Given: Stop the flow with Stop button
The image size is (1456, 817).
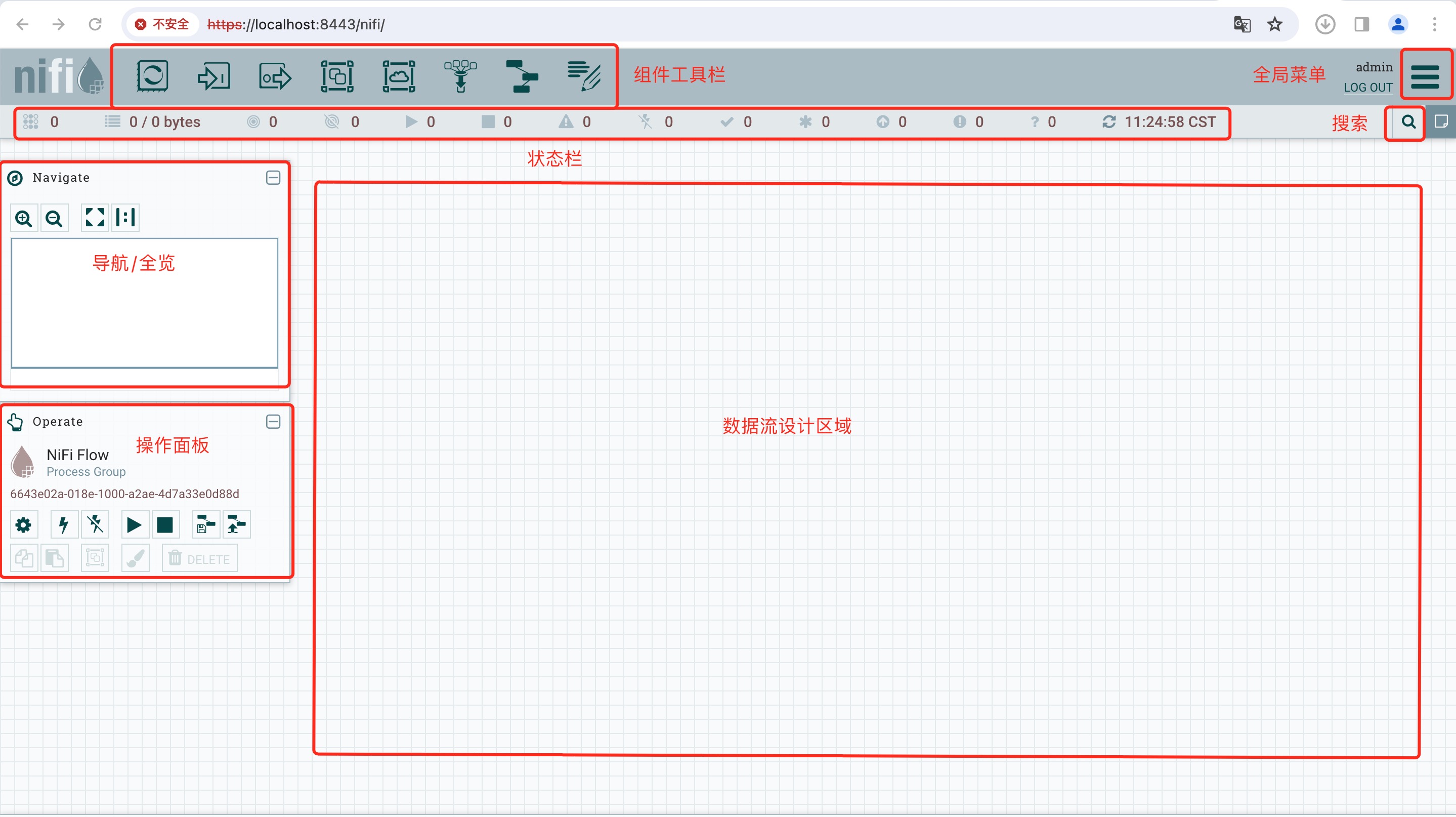Looking at the screenshot, I should 165,525.
